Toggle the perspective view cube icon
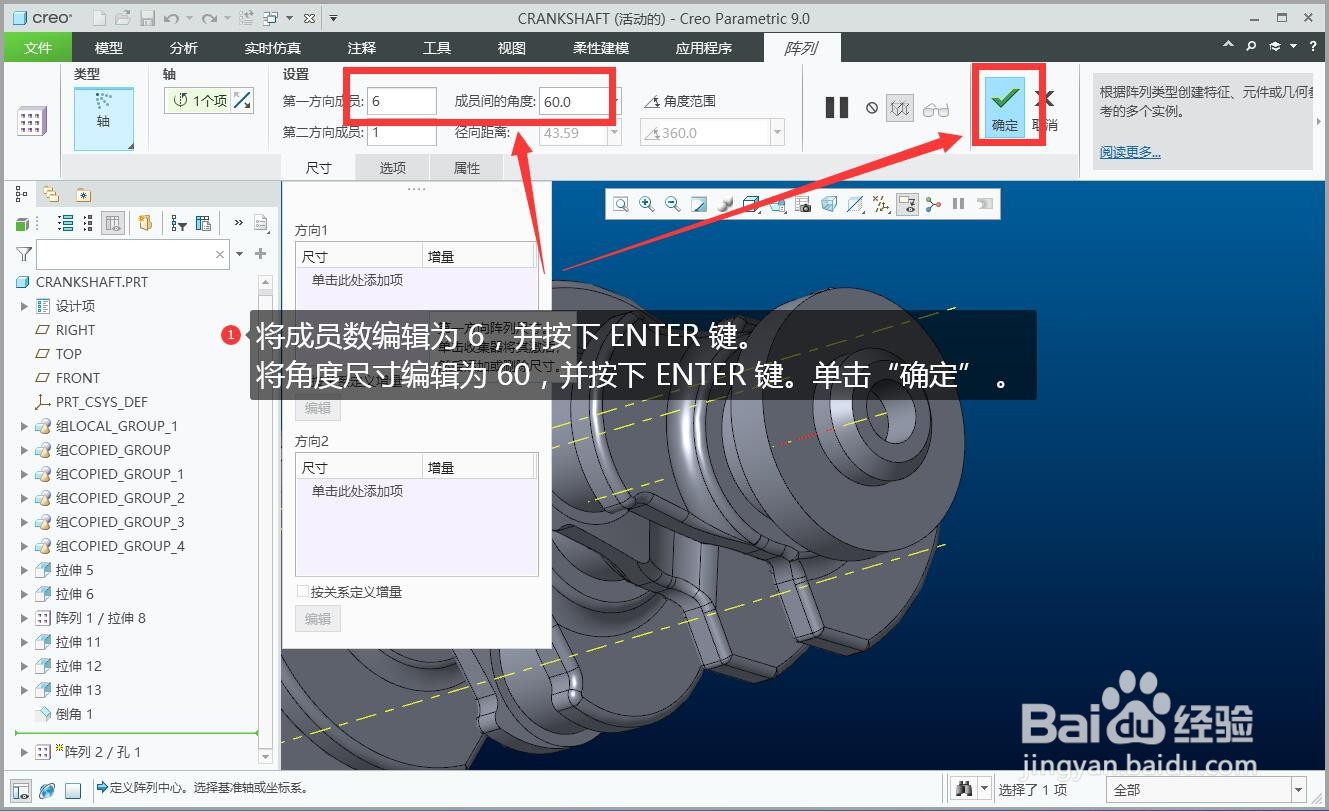1329x811 pixels. click(x=829, y=204)
